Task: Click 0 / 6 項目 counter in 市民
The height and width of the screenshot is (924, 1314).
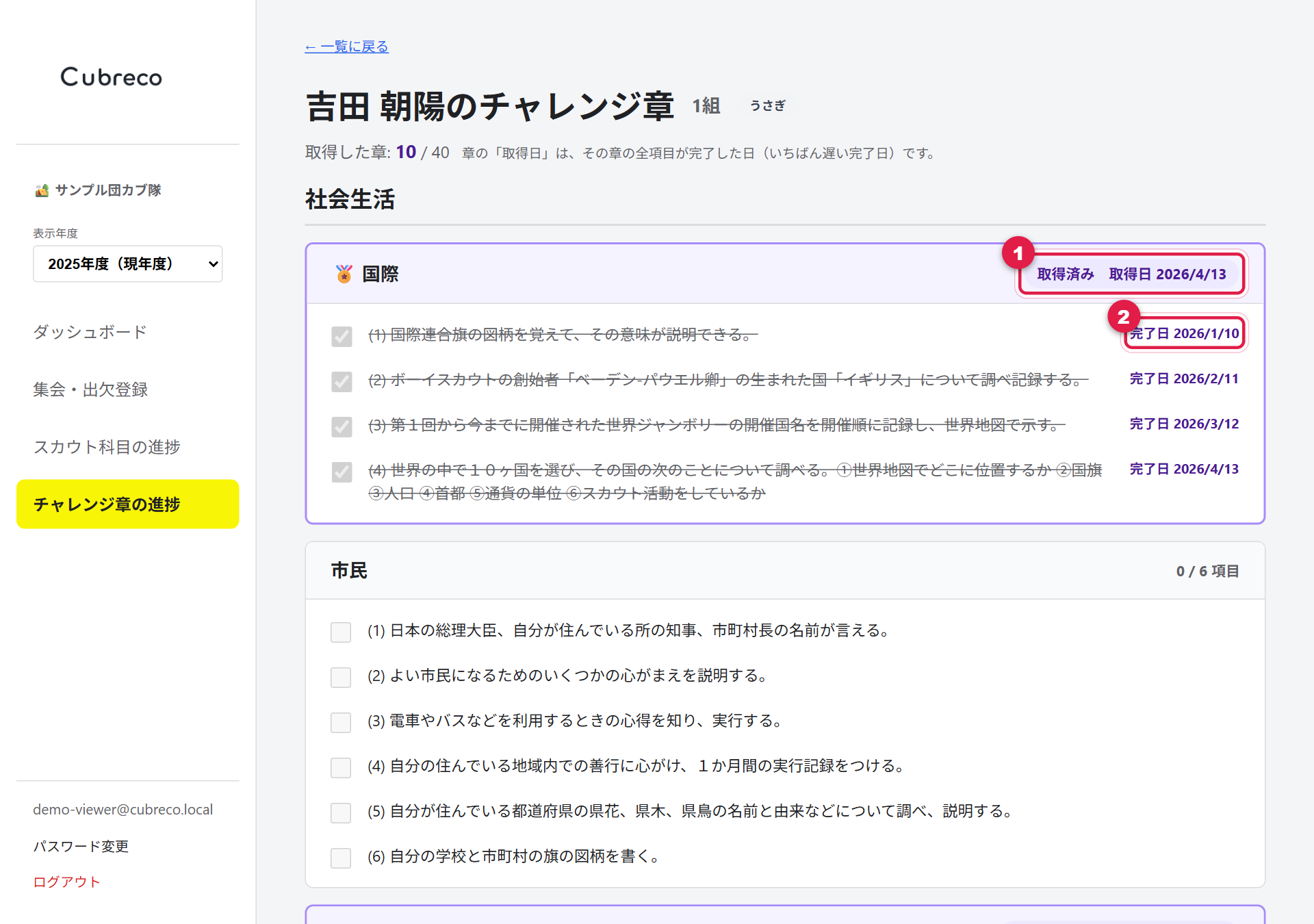Action: (1208, 571)
